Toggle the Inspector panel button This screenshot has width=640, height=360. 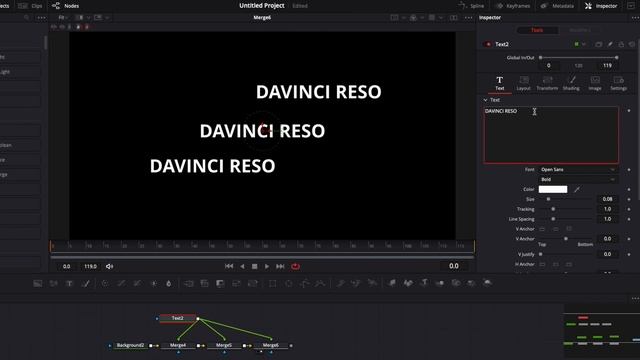click(x=601, y=6)
